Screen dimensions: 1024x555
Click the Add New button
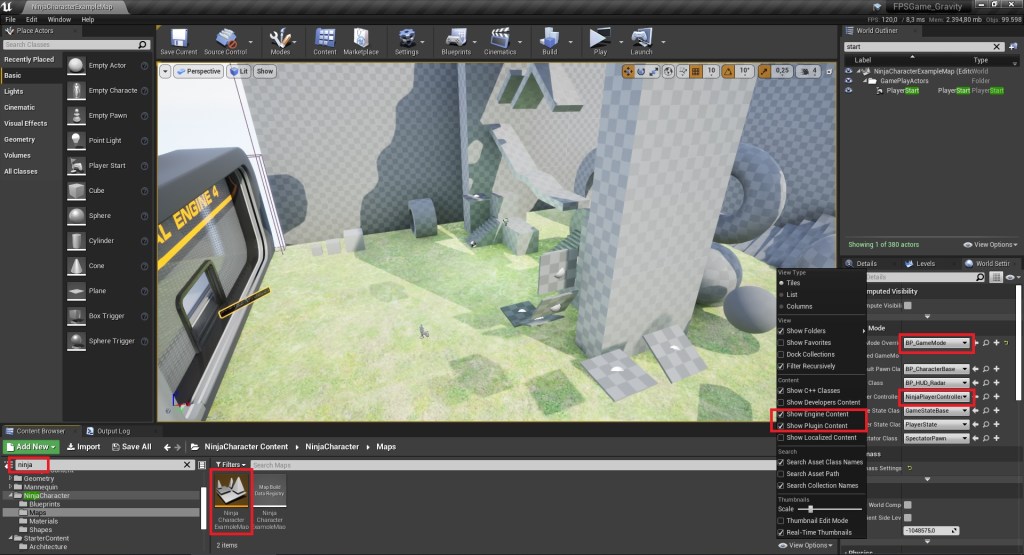(31, 447)
